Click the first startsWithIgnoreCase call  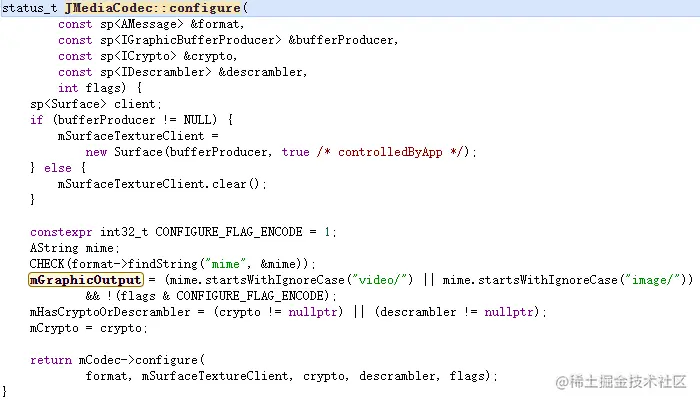pos(275,280)
